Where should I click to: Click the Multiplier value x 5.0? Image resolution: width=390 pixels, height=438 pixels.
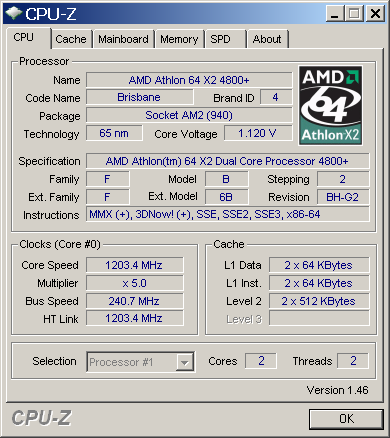pos(134,283)
